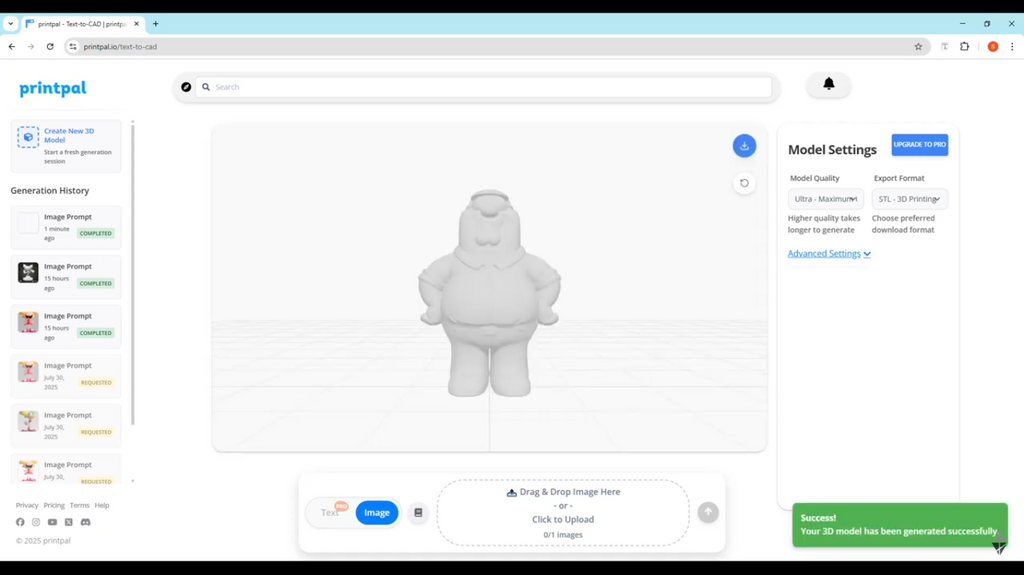
Task: View site information icon in address bar
Action: (73, 46)
